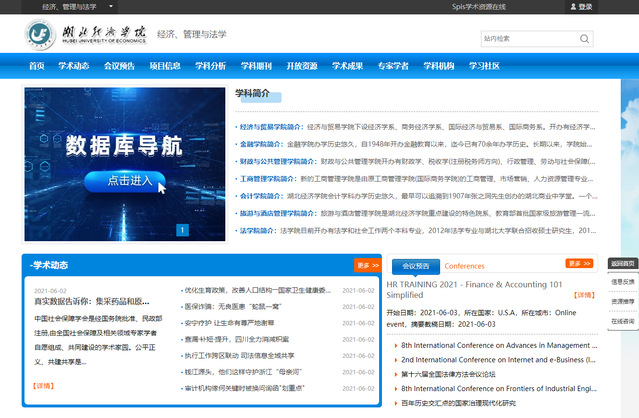Viewport: 639px width, 418px height.
Task: Click the 更多 button in 学术动态 panel
Action: tap(367, 266)
